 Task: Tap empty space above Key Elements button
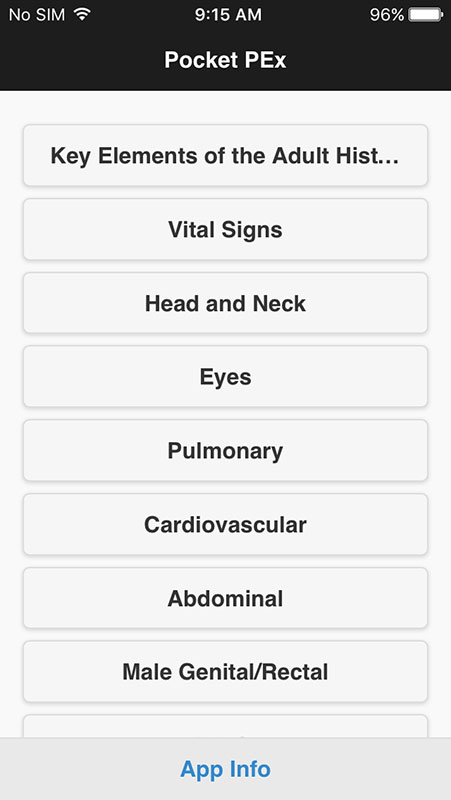pos(225,108)
